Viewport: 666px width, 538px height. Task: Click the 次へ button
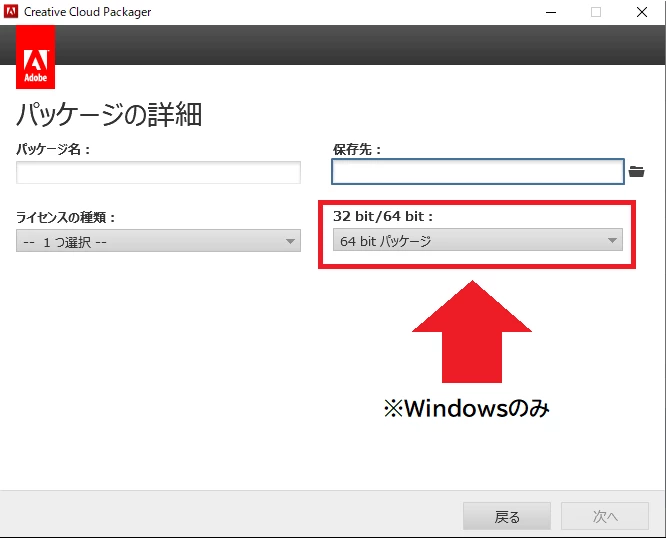[x=605, y=516]
